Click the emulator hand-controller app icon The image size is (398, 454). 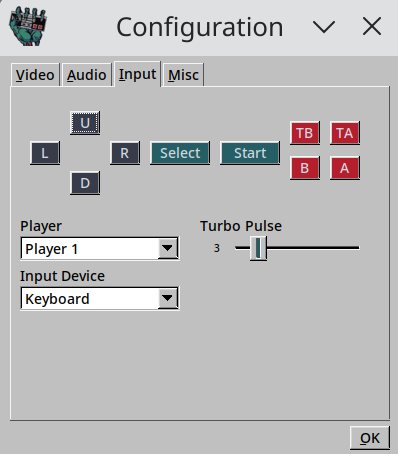28,27
